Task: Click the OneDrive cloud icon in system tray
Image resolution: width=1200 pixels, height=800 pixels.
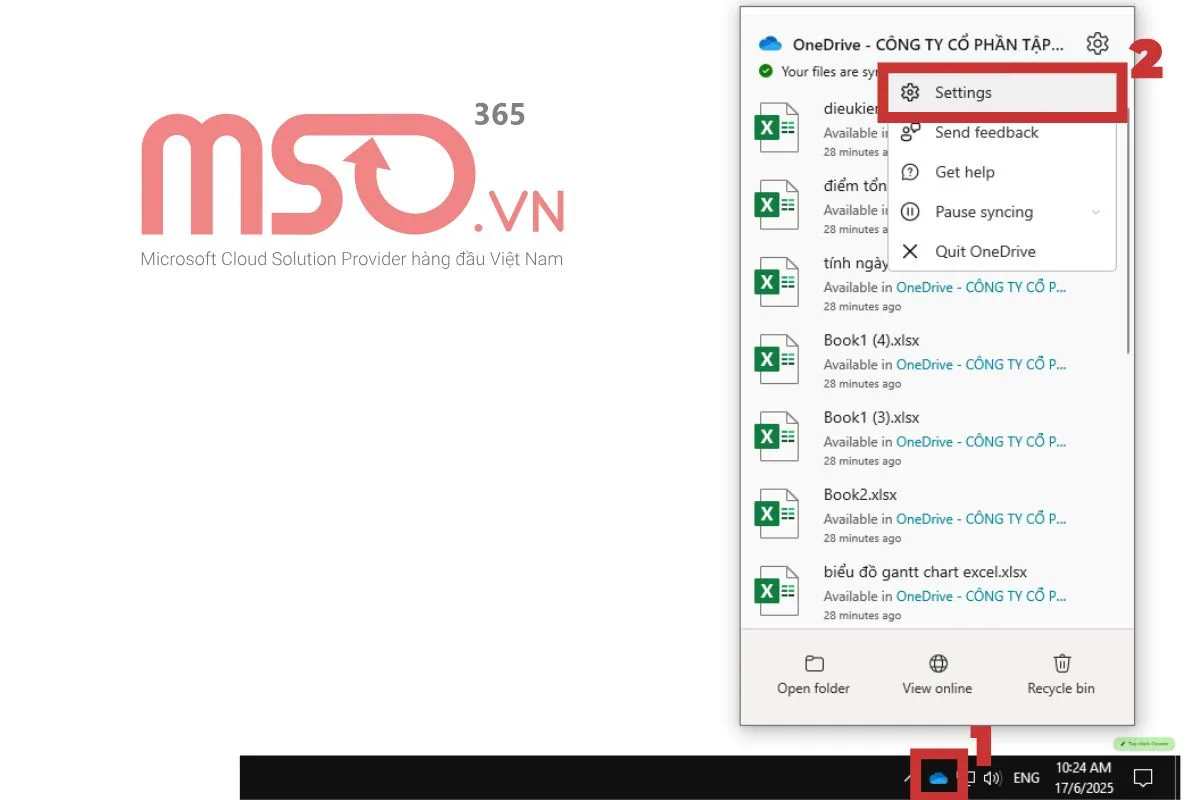Action: pos(938,778)
